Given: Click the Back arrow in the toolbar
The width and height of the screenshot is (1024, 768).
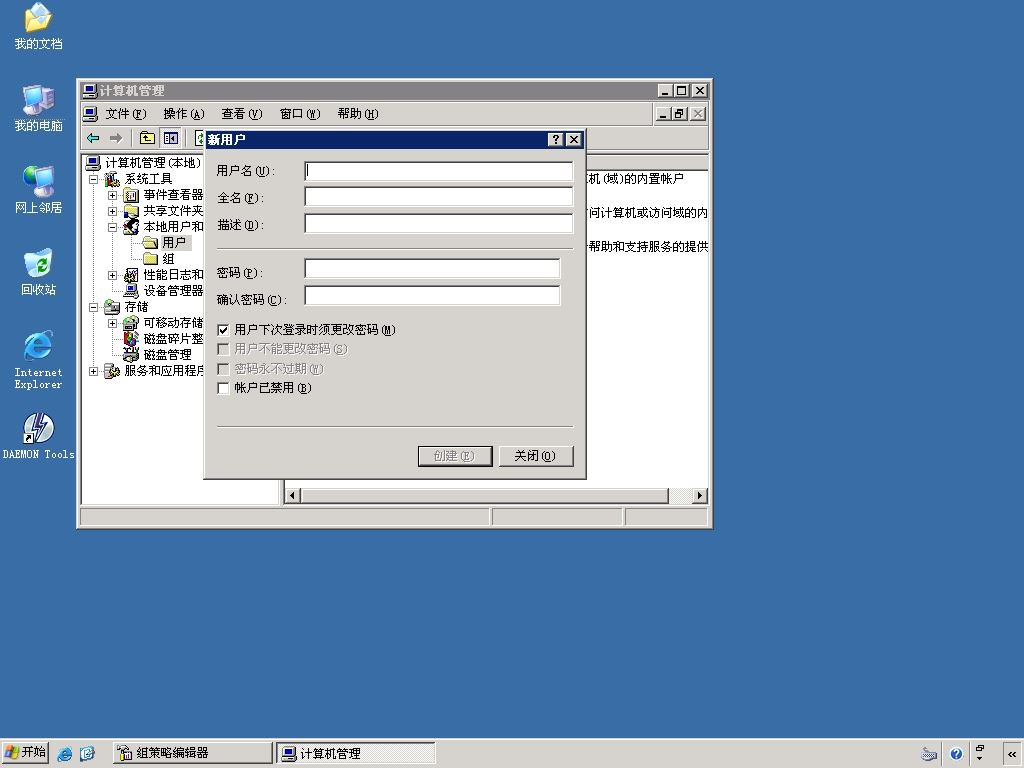Looking at the screenshot, I should click(x=93, y=138).
